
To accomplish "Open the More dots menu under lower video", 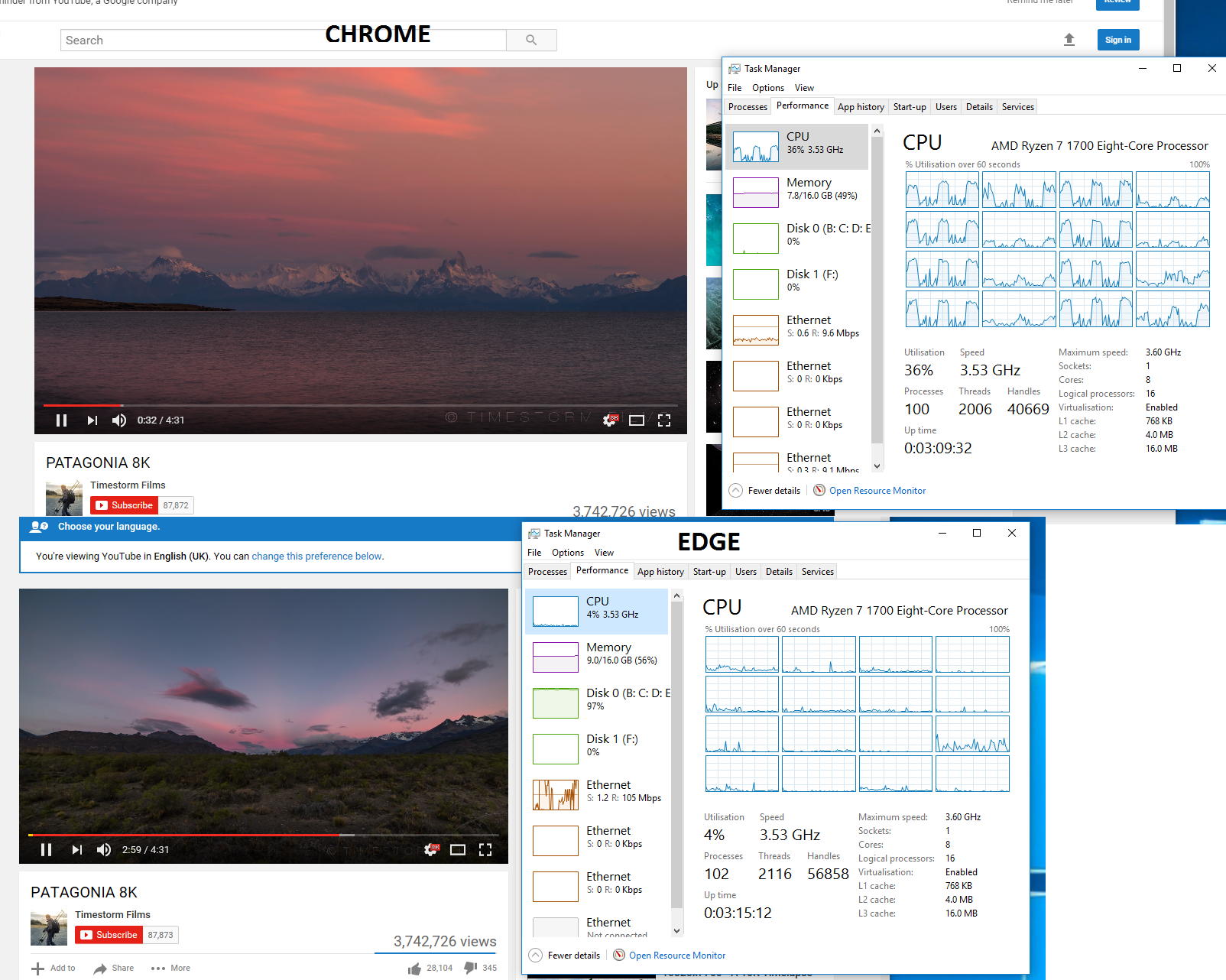I will coord(158,969).
